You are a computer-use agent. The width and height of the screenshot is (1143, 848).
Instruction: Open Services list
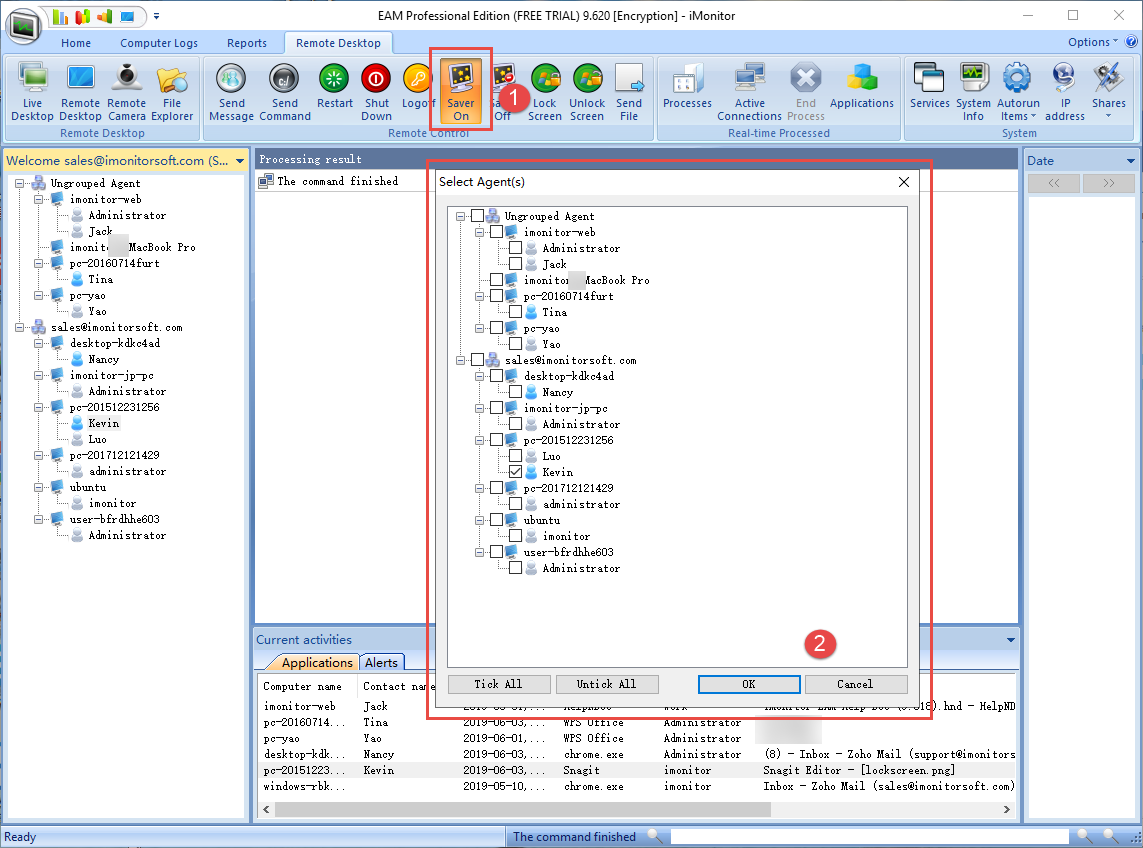pos(929,86)
